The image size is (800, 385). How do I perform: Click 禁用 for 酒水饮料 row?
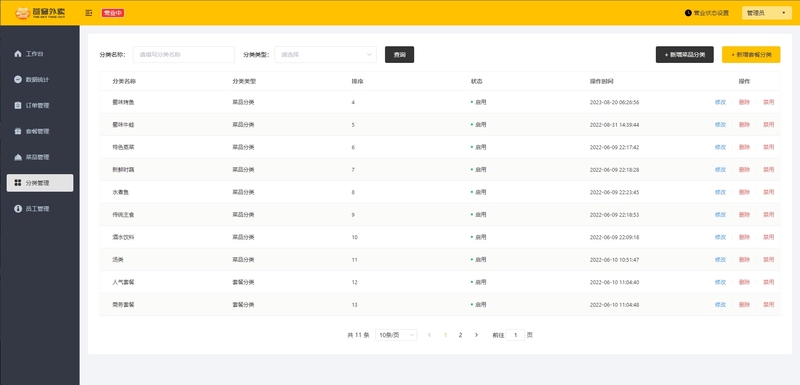point(768,237)
